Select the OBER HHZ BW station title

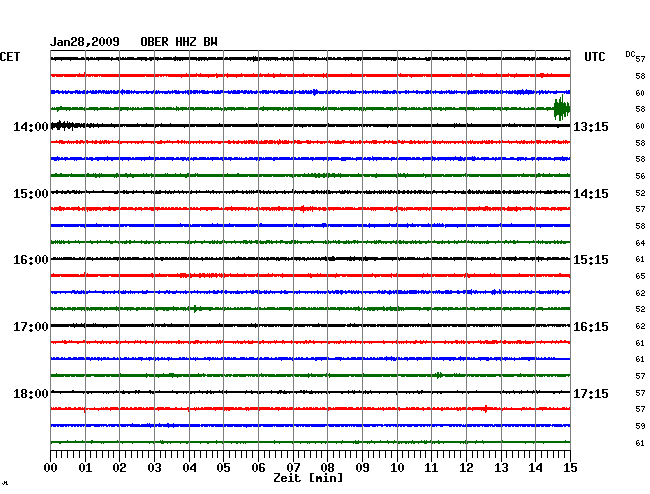(x=179, y=42)
